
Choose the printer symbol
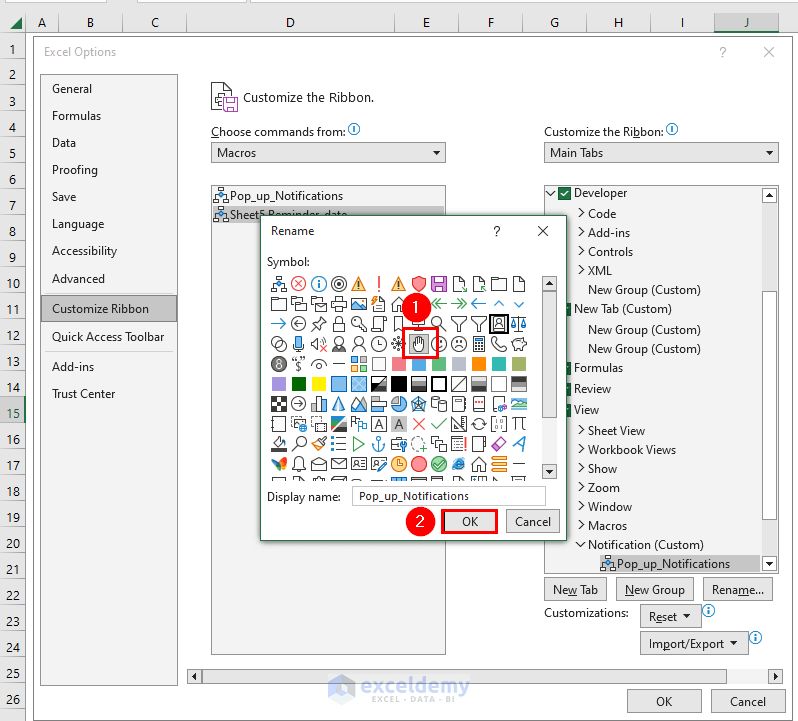[338, 304]
